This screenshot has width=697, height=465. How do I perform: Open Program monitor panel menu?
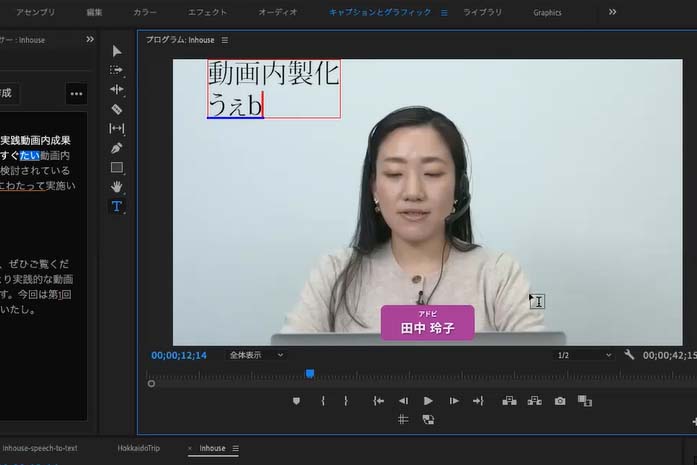coord(225,40)
